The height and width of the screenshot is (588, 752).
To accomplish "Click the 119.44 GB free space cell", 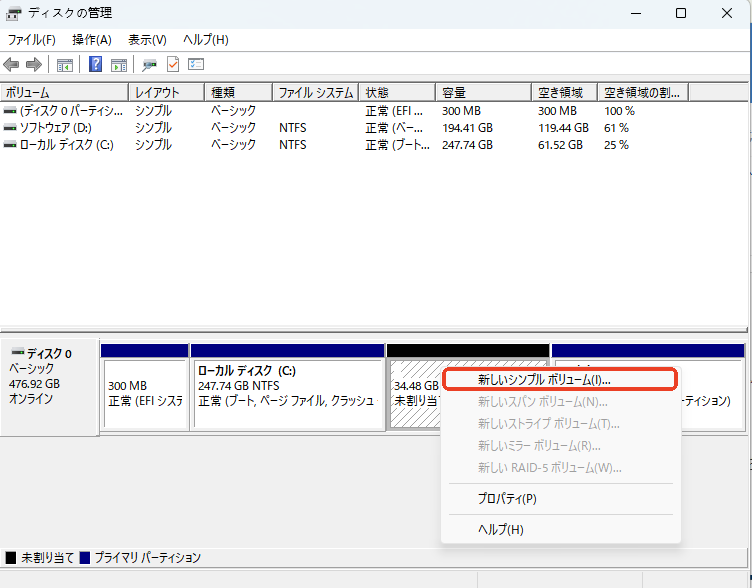I will [563, 128].
